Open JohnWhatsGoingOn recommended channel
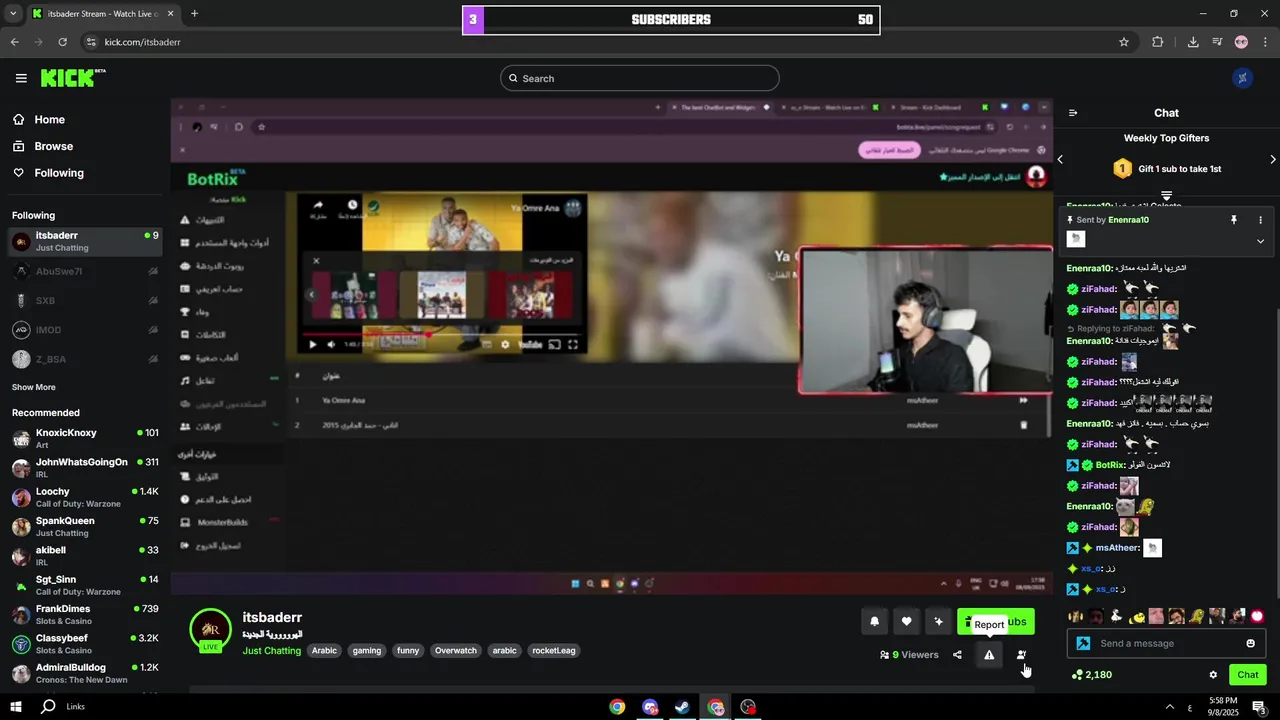1280x720 pixels. 85,467
